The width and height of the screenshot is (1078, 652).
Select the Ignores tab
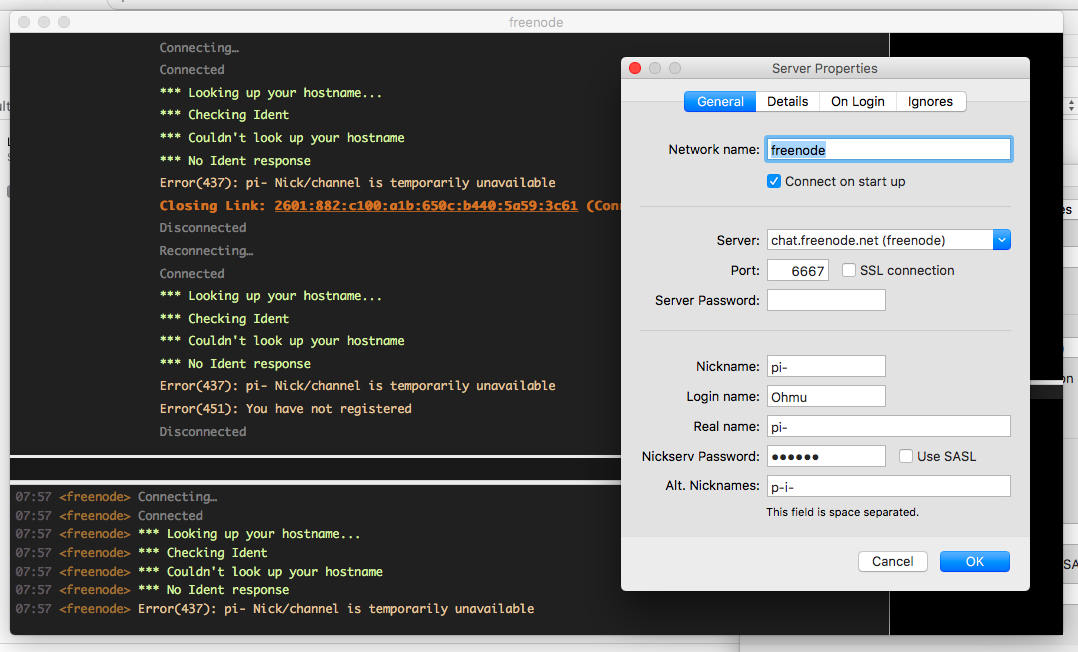(x=930, y=102)
